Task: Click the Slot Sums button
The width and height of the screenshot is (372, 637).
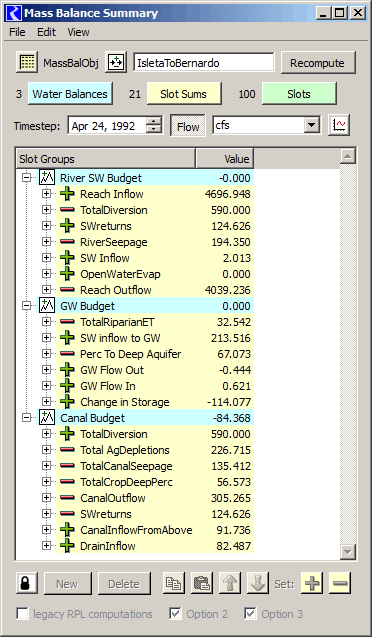Action: click(x=184, y=94)
